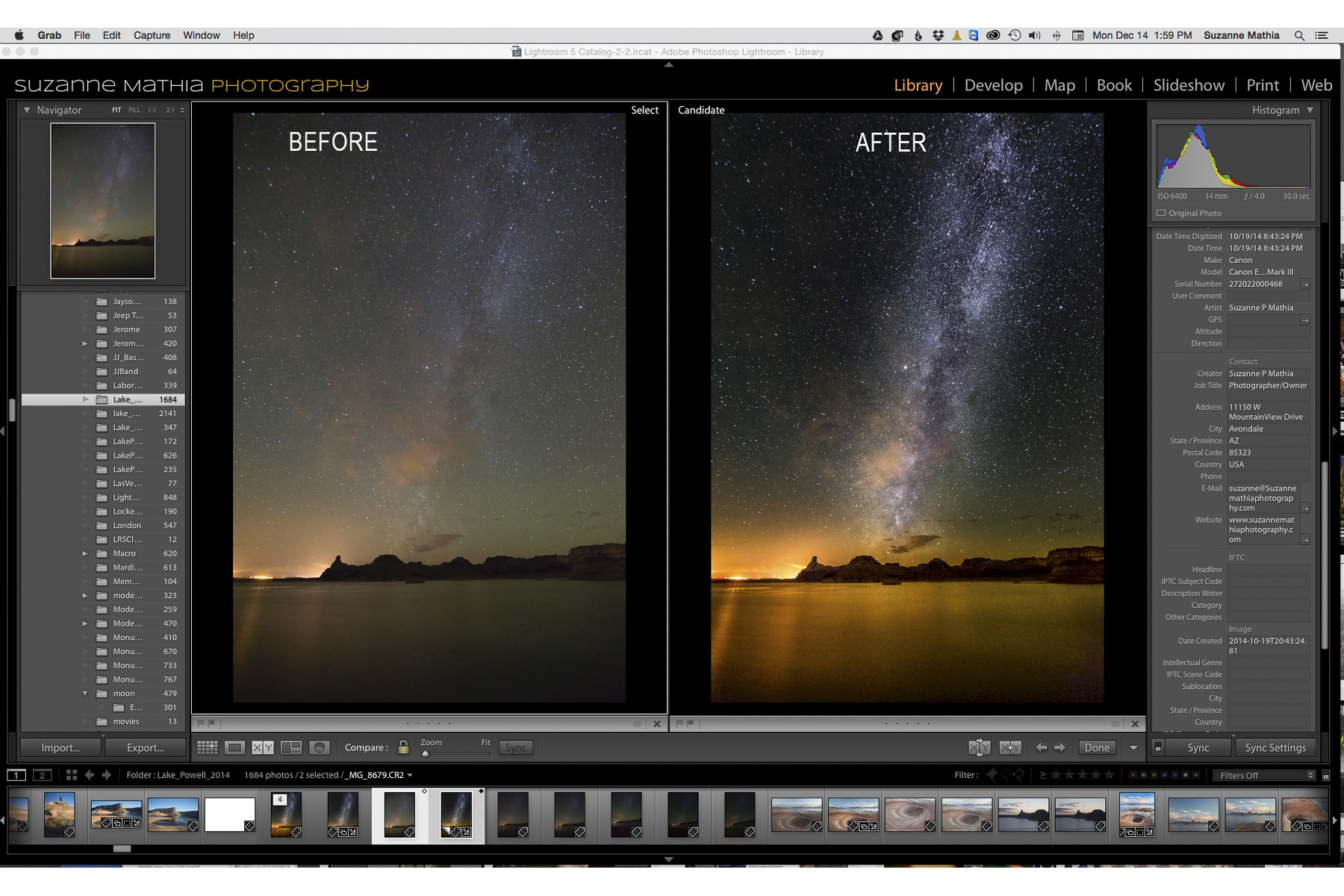This screenshot has height=896, width=1344.
Task: Select the next photo arrow in Compare toolbar
Action: click(1060, 747)
